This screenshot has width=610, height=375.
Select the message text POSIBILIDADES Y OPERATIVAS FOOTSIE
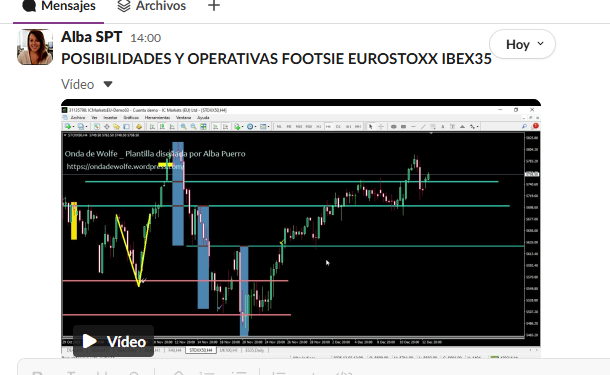203,59
